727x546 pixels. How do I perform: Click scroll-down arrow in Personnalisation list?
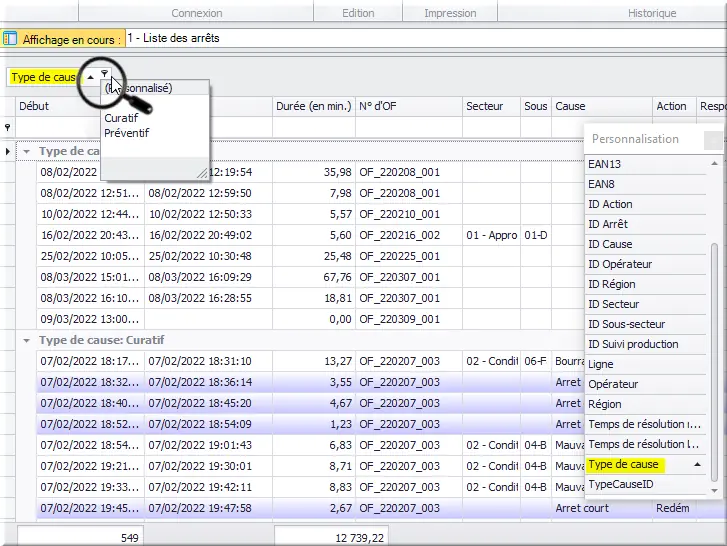[x=714, y=490]
